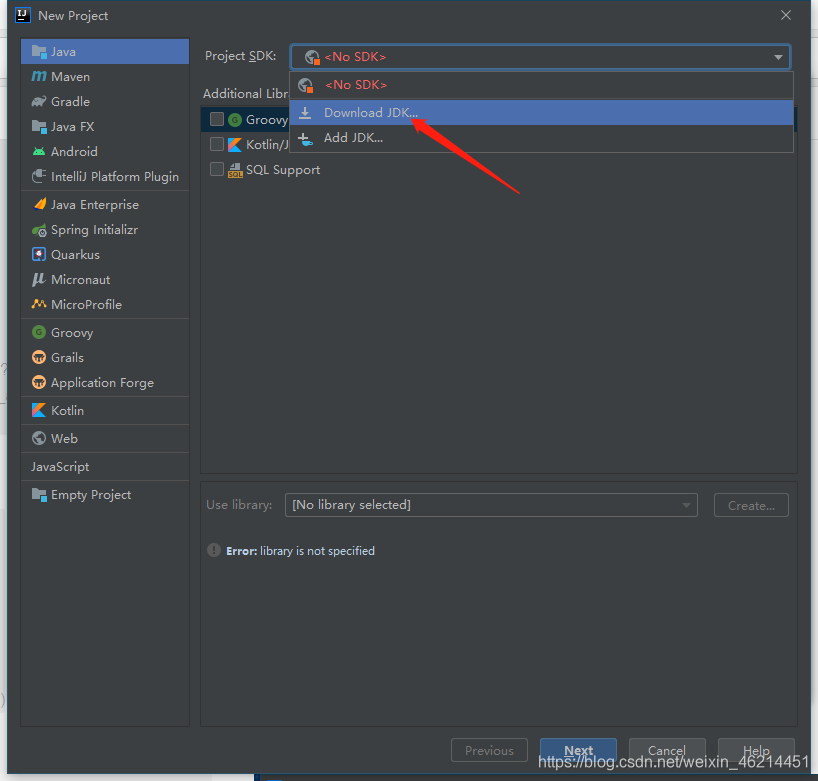Select the Android label in list
818x781 pixels.
[74, 152]
